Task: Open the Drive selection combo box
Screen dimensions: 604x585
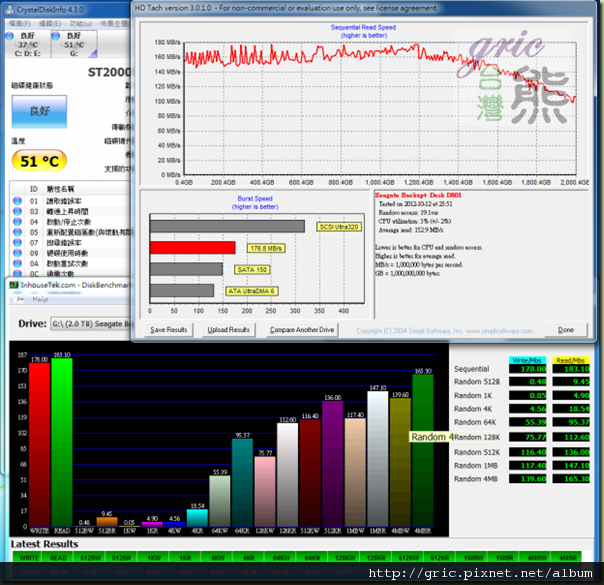Action: (x=91, y=324)
